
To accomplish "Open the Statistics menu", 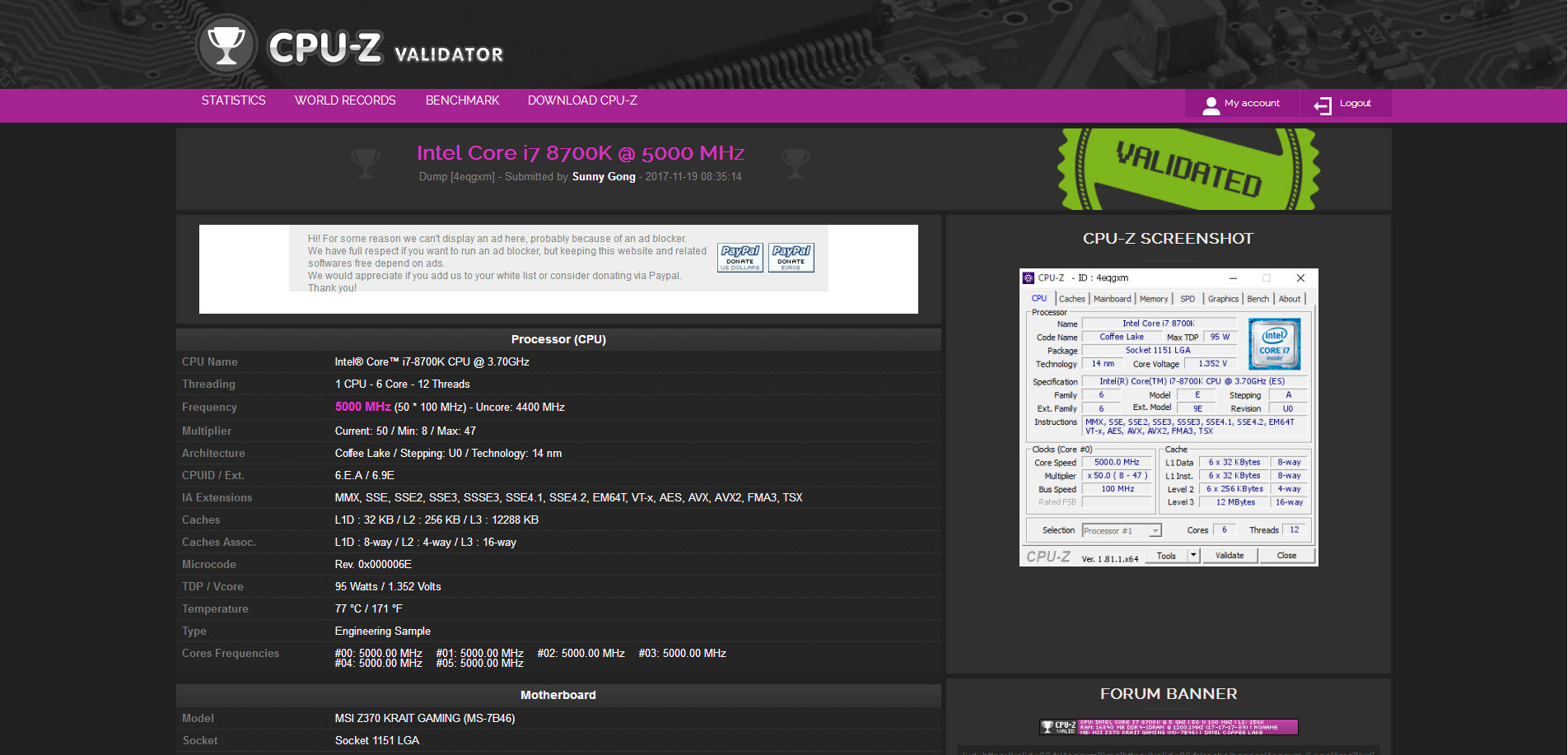I will (x=233, y=100).
